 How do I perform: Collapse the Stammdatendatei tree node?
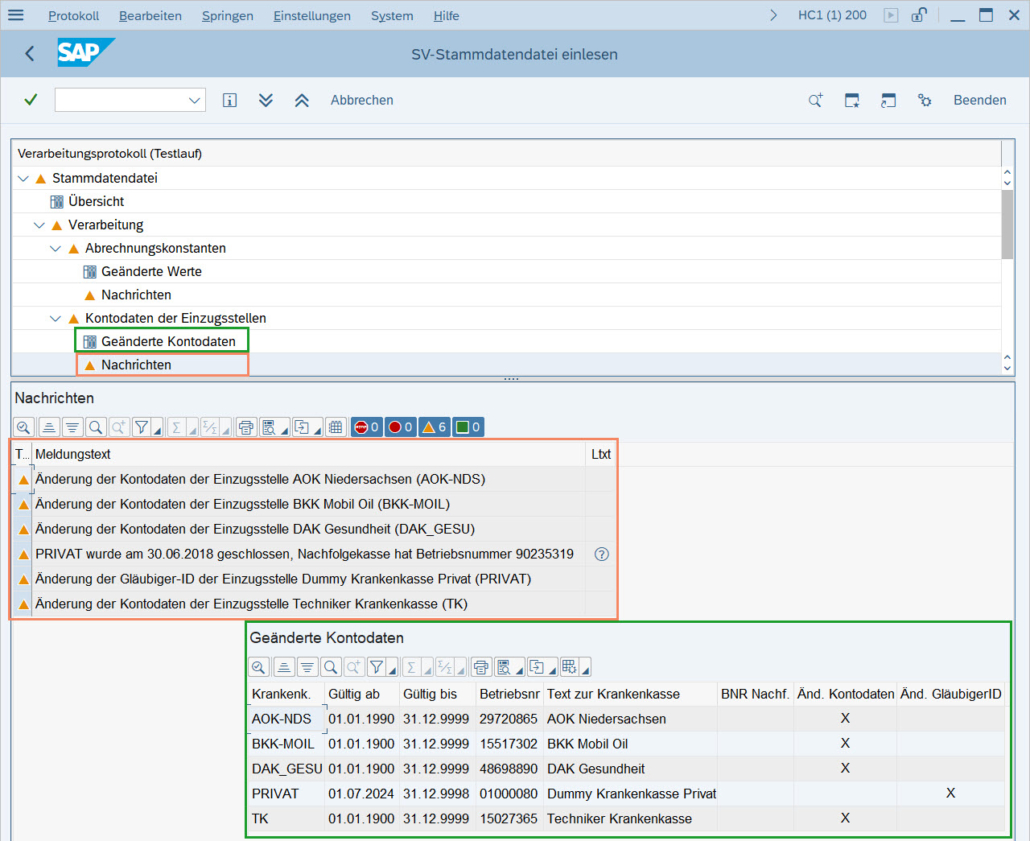pyautogui.click(x=24, y=178)
